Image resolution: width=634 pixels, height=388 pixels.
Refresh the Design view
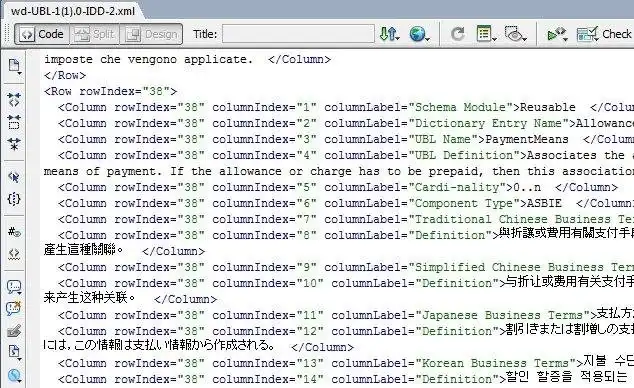[458, 34]
